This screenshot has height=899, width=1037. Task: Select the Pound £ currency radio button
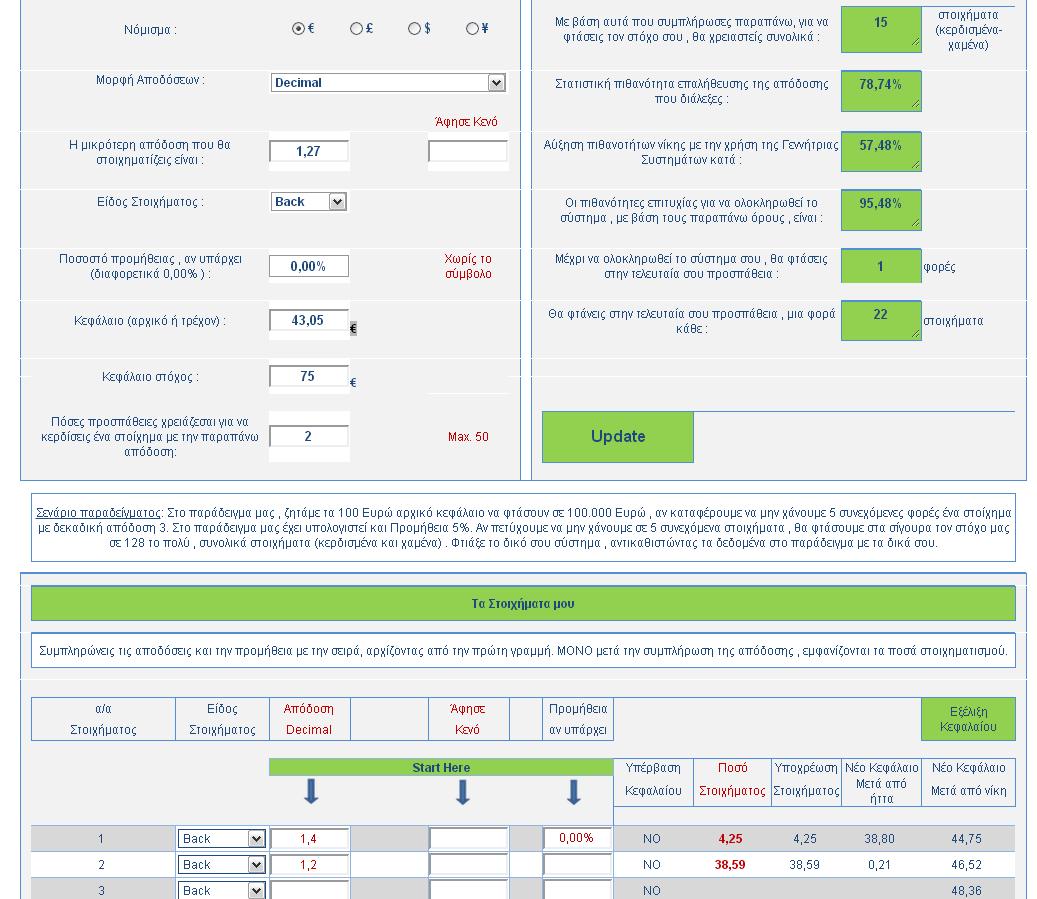356,28
